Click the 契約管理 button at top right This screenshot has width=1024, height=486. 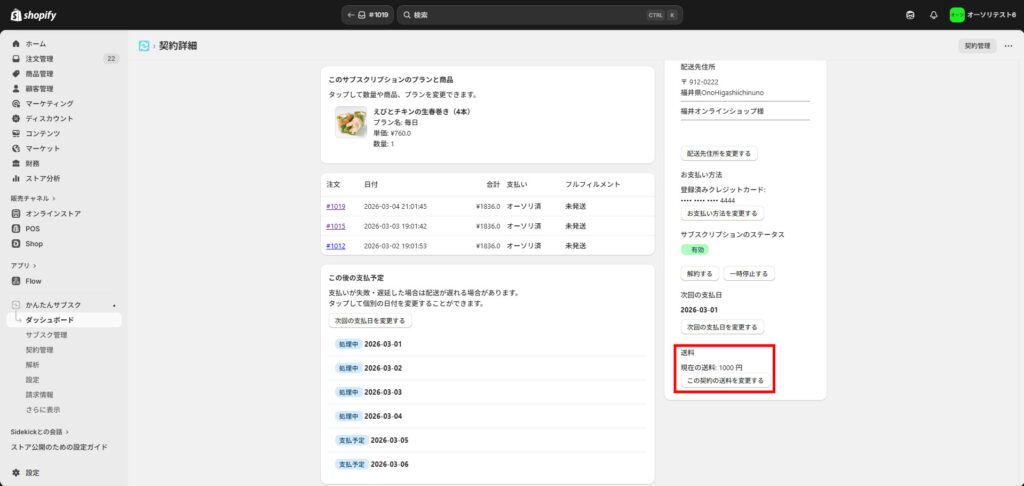point(976,46)
